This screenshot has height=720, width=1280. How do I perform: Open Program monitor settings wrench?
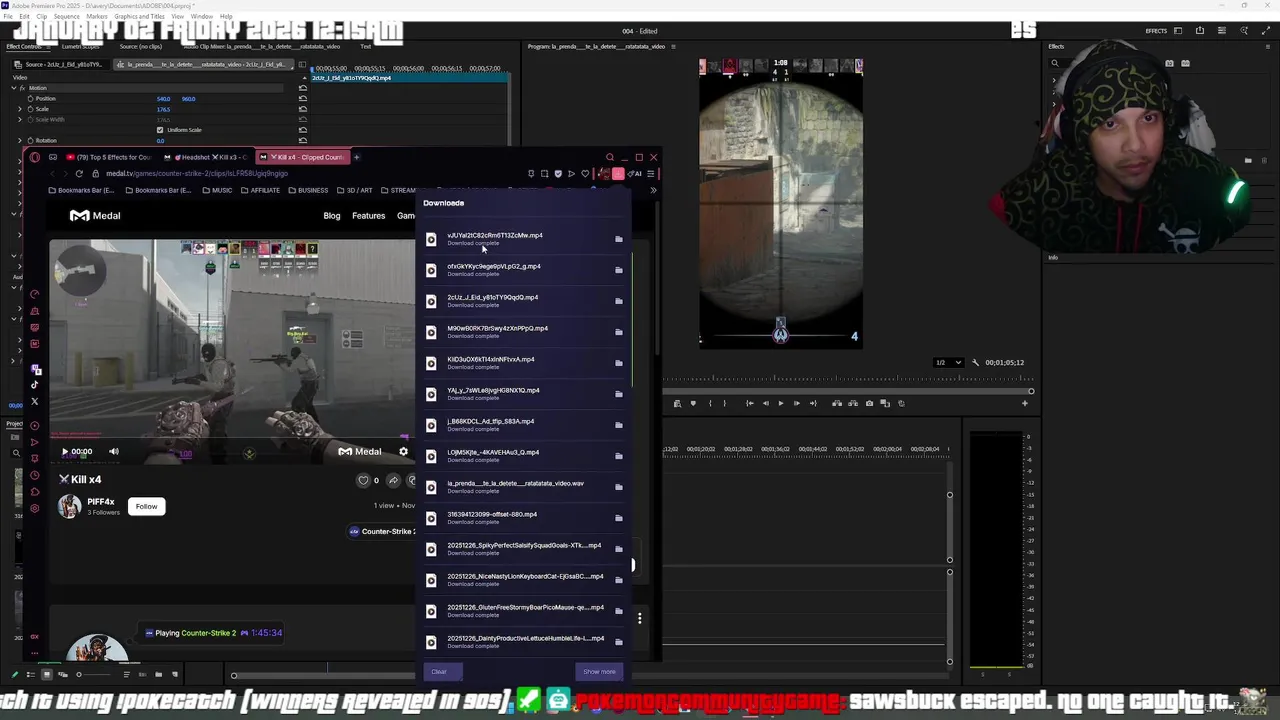coord(976,362)
